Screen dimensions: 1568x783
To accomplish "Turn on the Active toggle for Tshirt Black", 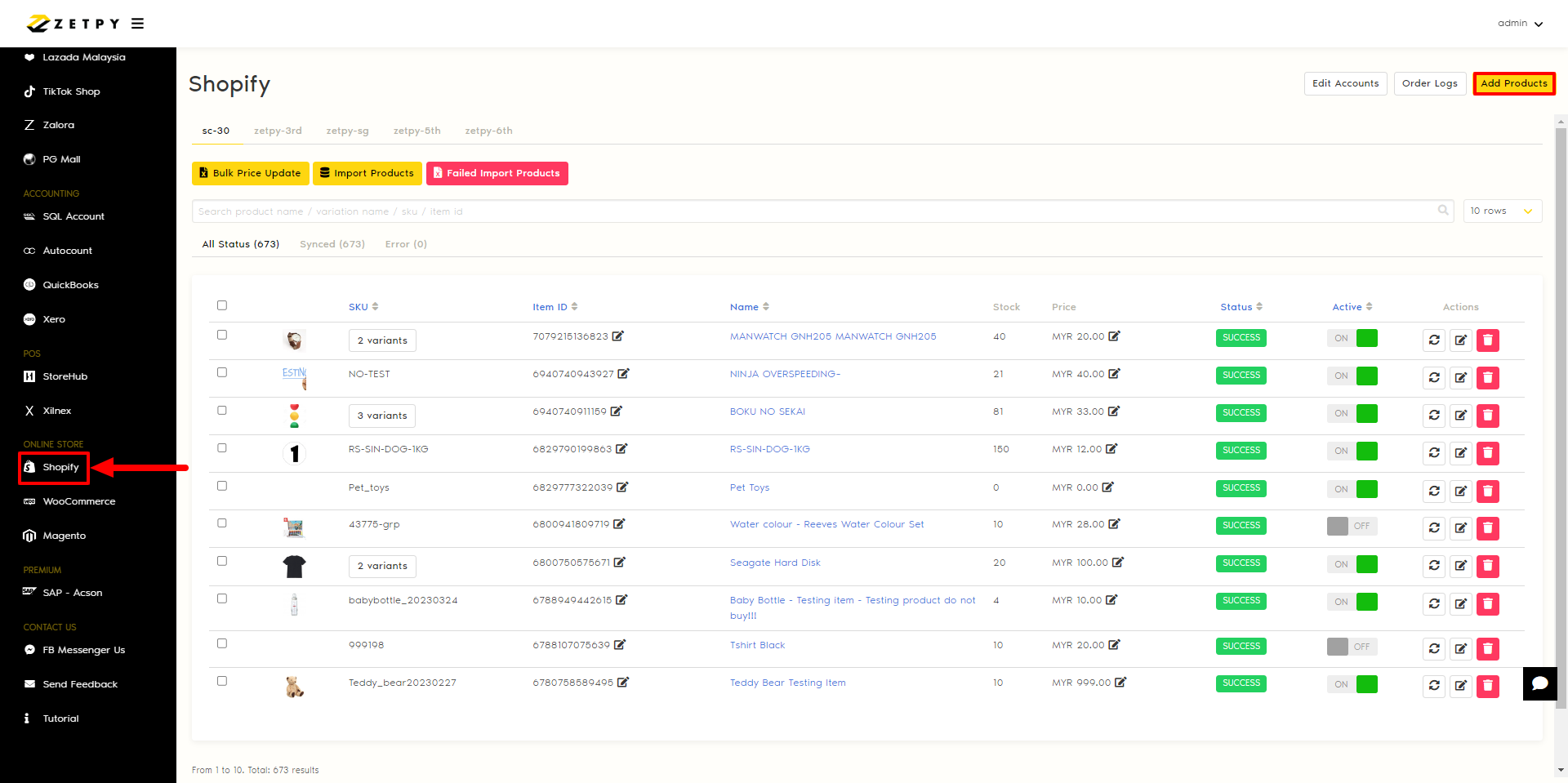I will (x=1352, y=647).
